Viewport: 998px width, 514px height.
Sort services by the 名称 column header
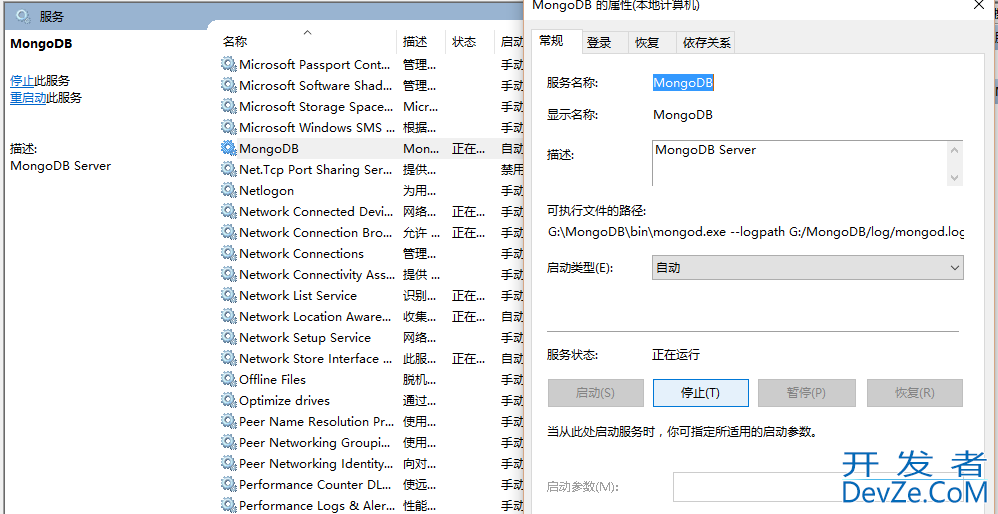(x=307, y=41)
